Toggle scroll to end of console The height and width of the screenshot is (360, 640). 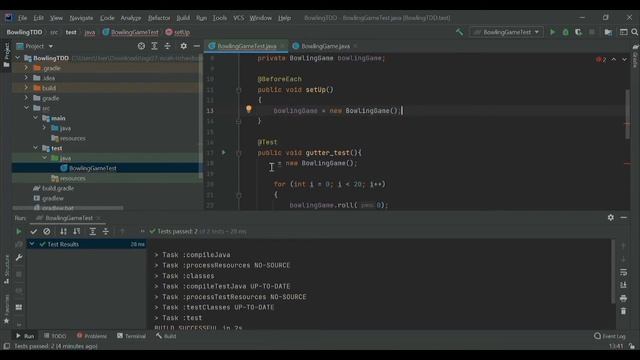coord(623,285)
